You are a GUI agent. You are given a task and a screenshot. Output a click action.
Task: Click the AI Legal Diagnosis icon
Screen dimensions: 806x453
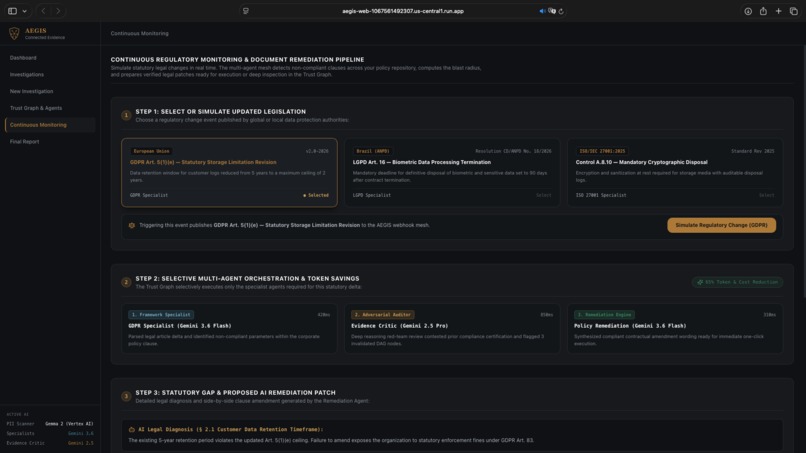(x=132, y=429)
